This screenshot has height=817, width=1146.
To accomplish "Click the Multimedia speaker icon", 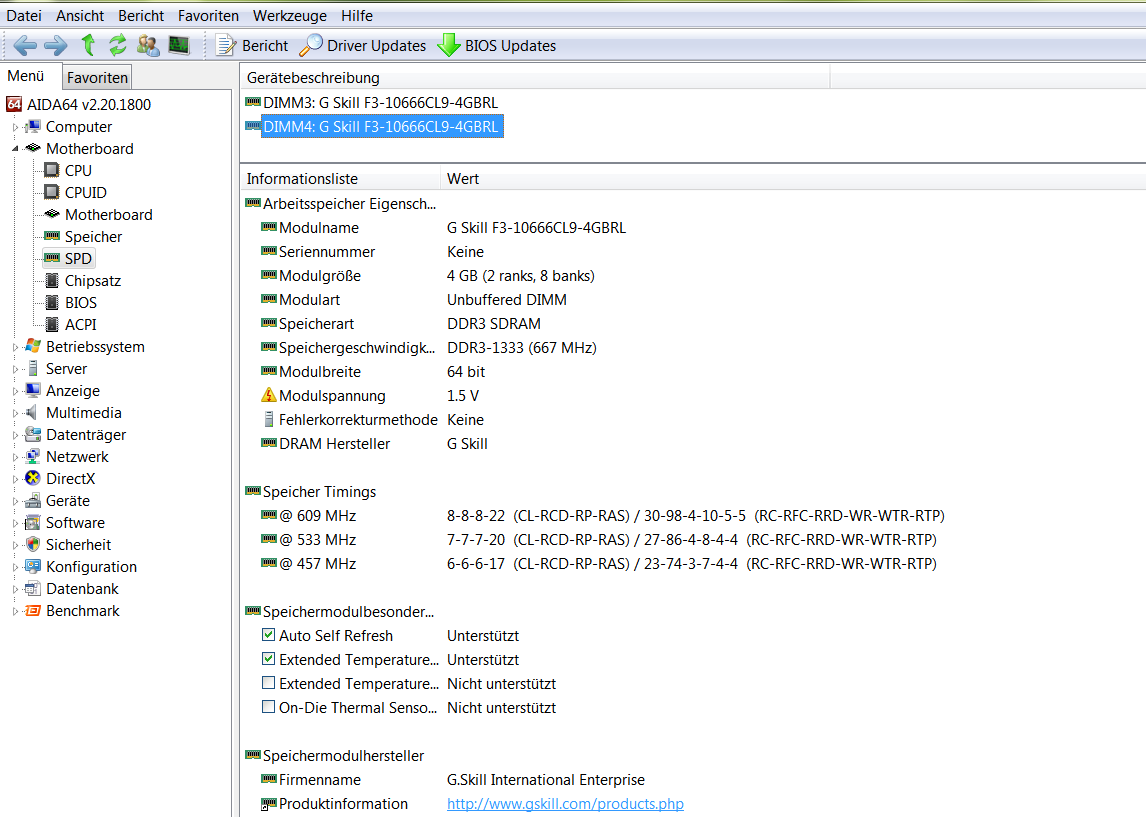I will tap(31, 412).
